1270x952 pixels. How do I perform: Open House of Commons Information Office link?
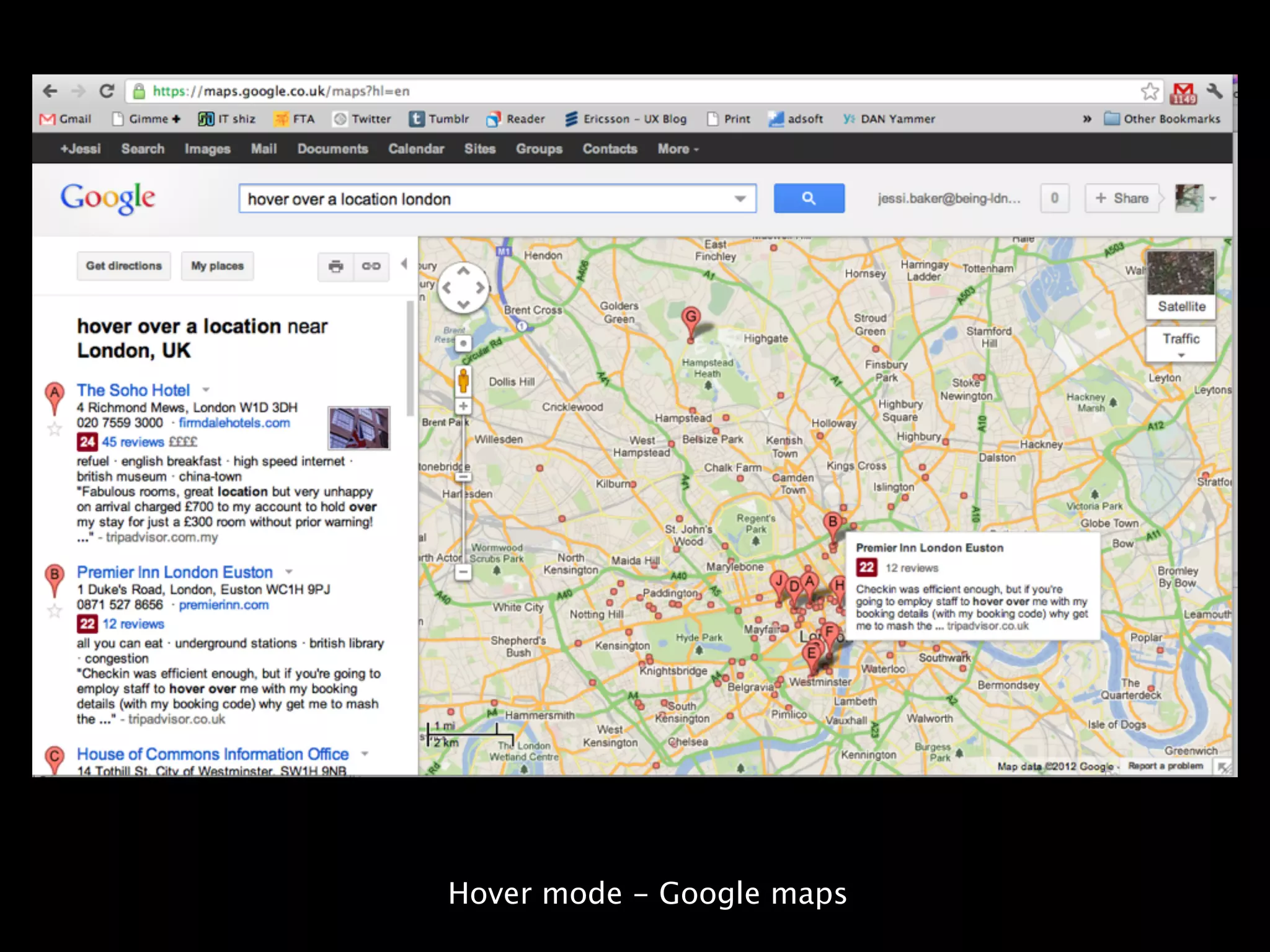pos(213,754)
